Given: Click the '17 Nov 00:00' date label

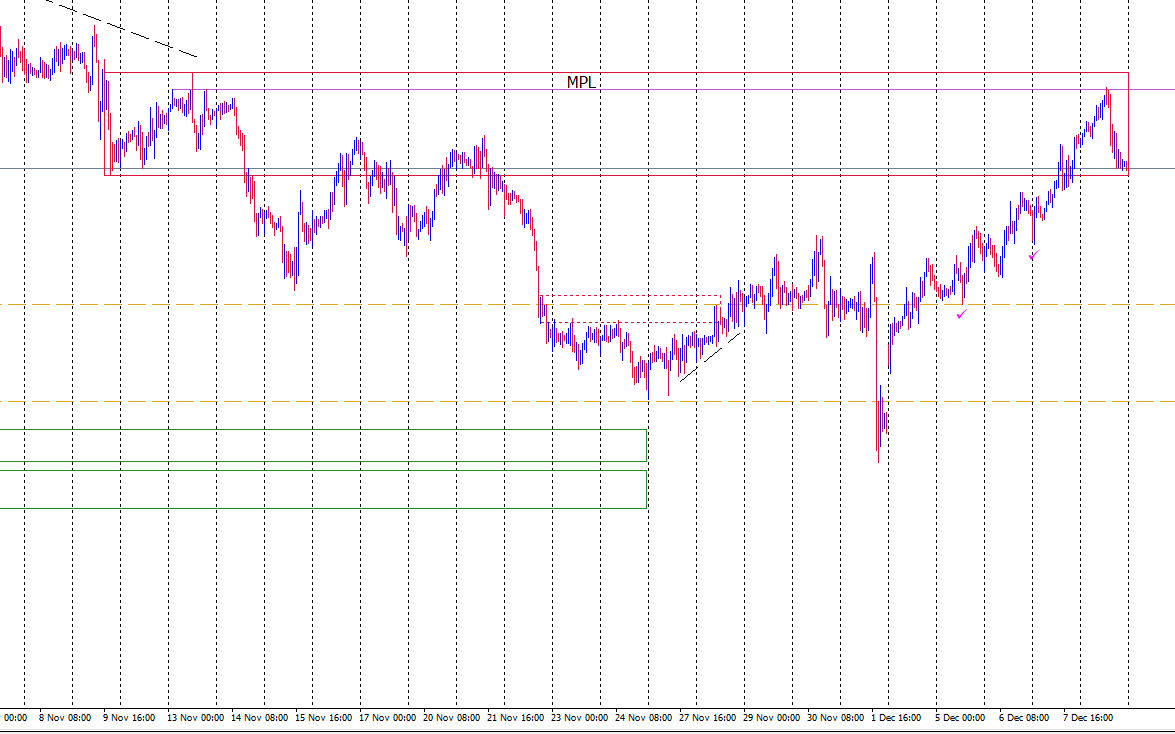Looking at the screenshot, I should [x=387, y=718].
